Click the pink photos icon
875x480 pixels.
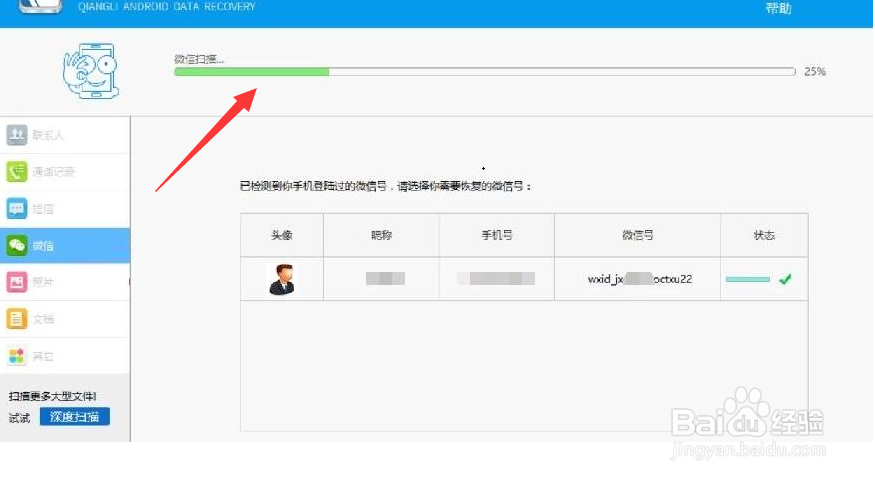pyautogui.click(x=17, y=282)
